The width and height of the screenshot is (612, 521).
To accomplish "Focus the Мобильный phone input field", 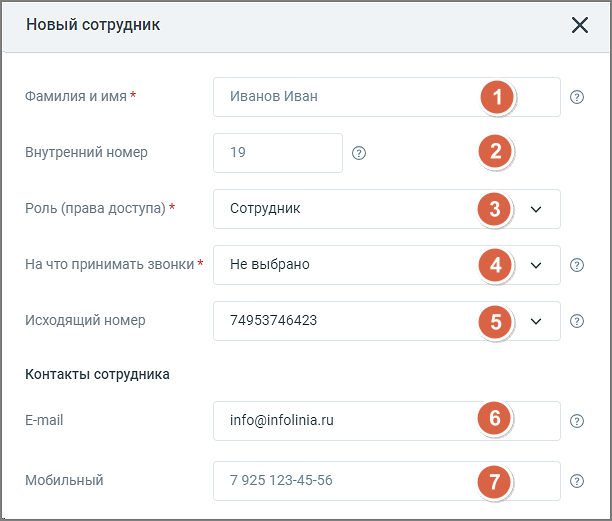I will pyautogui.click(x=387, y=481).
